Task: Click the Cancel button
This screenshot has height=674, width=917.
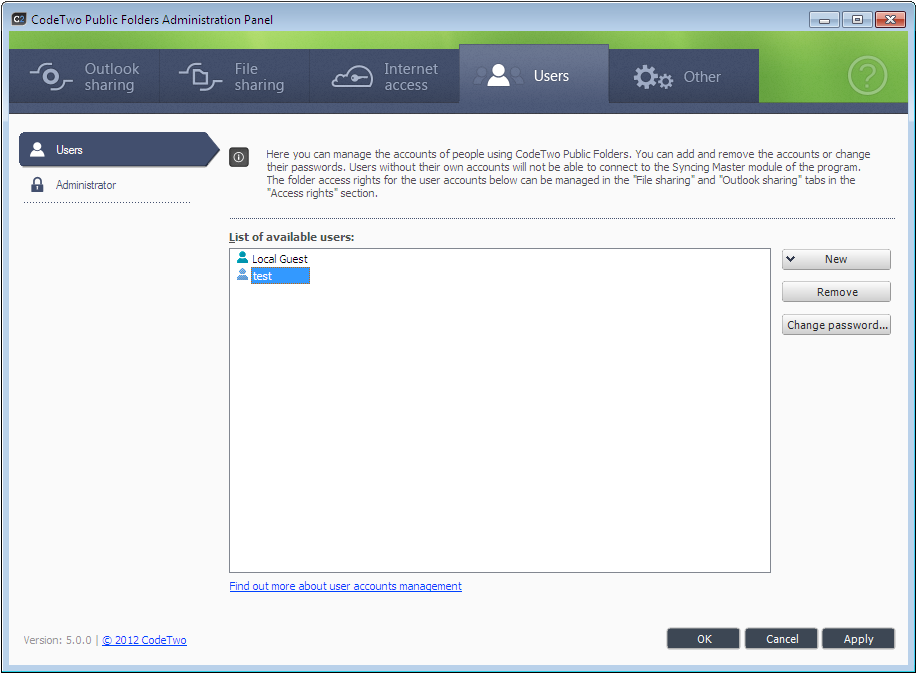Action: (782, 639)
